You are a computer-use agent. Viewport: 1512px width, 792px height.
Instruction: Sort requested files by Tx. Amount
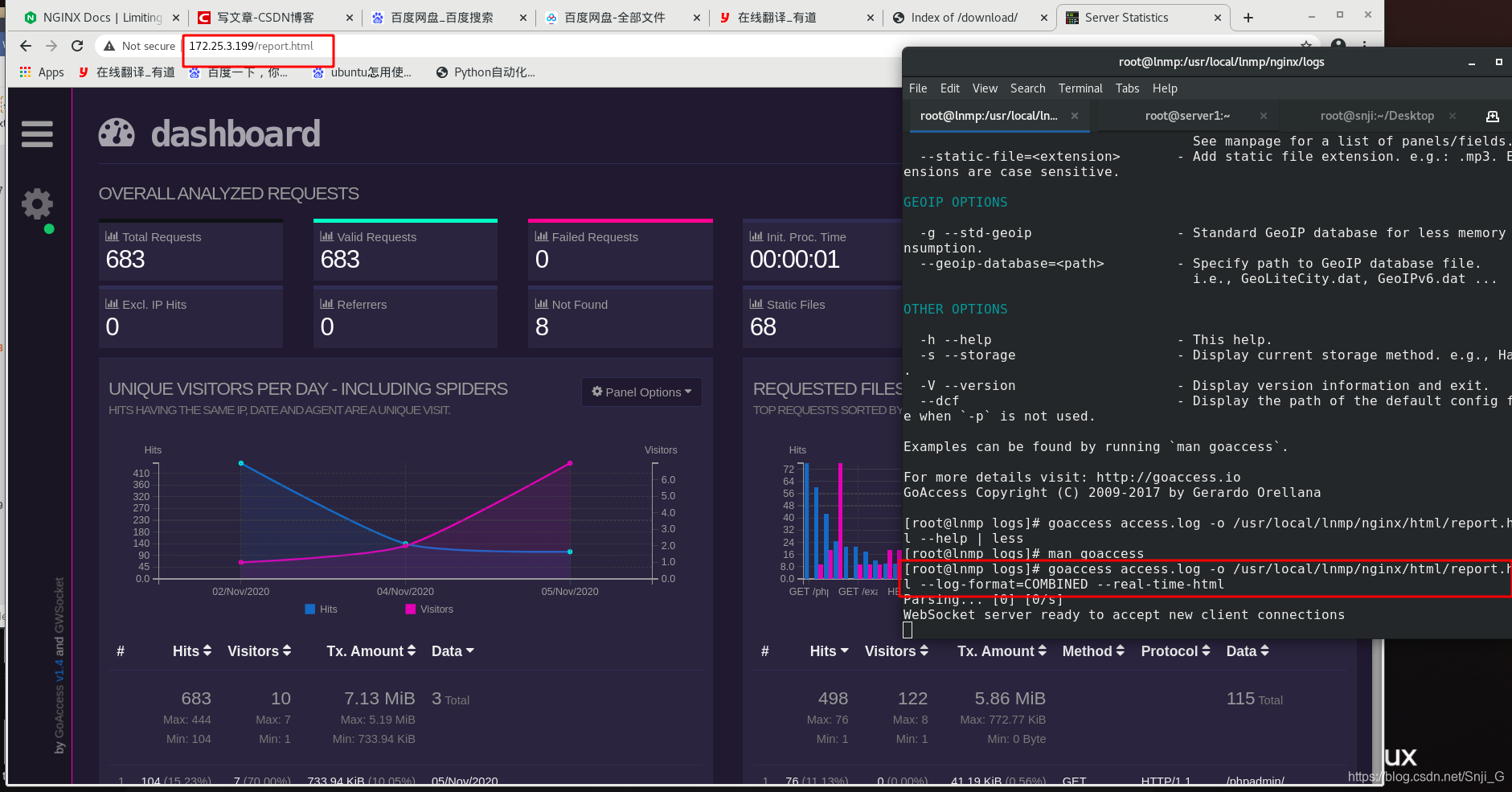(1002, 651)
